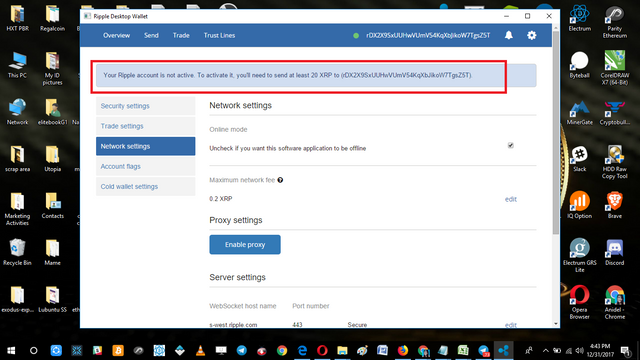This screenshot has height=360, width=640.
Task: Edit the maximum network fee
Action: pyautogui.click(x=511, y=199)
